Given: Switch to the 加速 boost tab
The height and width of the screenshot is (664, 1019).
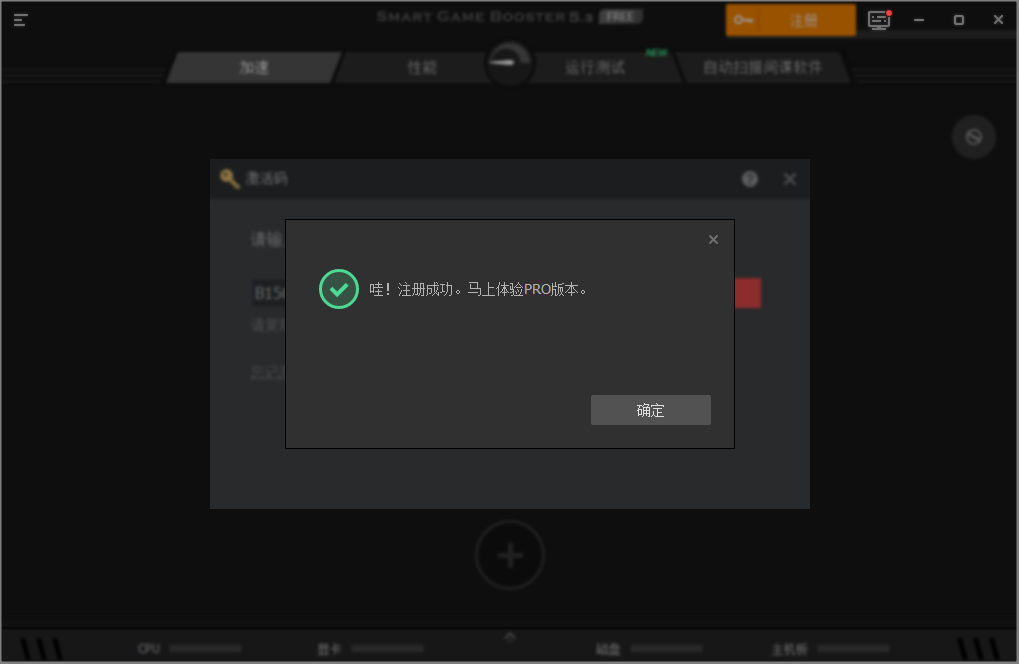Looking at the screenshot, I should (254, 68).
